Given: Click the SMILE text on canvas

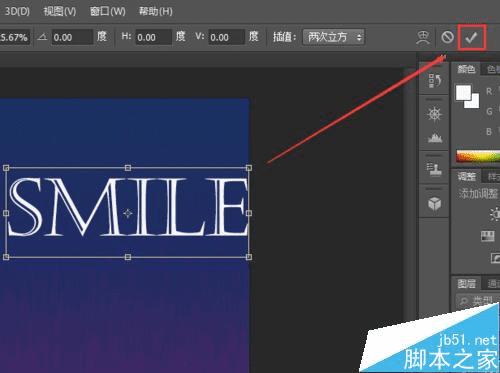Looking at the screenshot, I should coord(128,207).
